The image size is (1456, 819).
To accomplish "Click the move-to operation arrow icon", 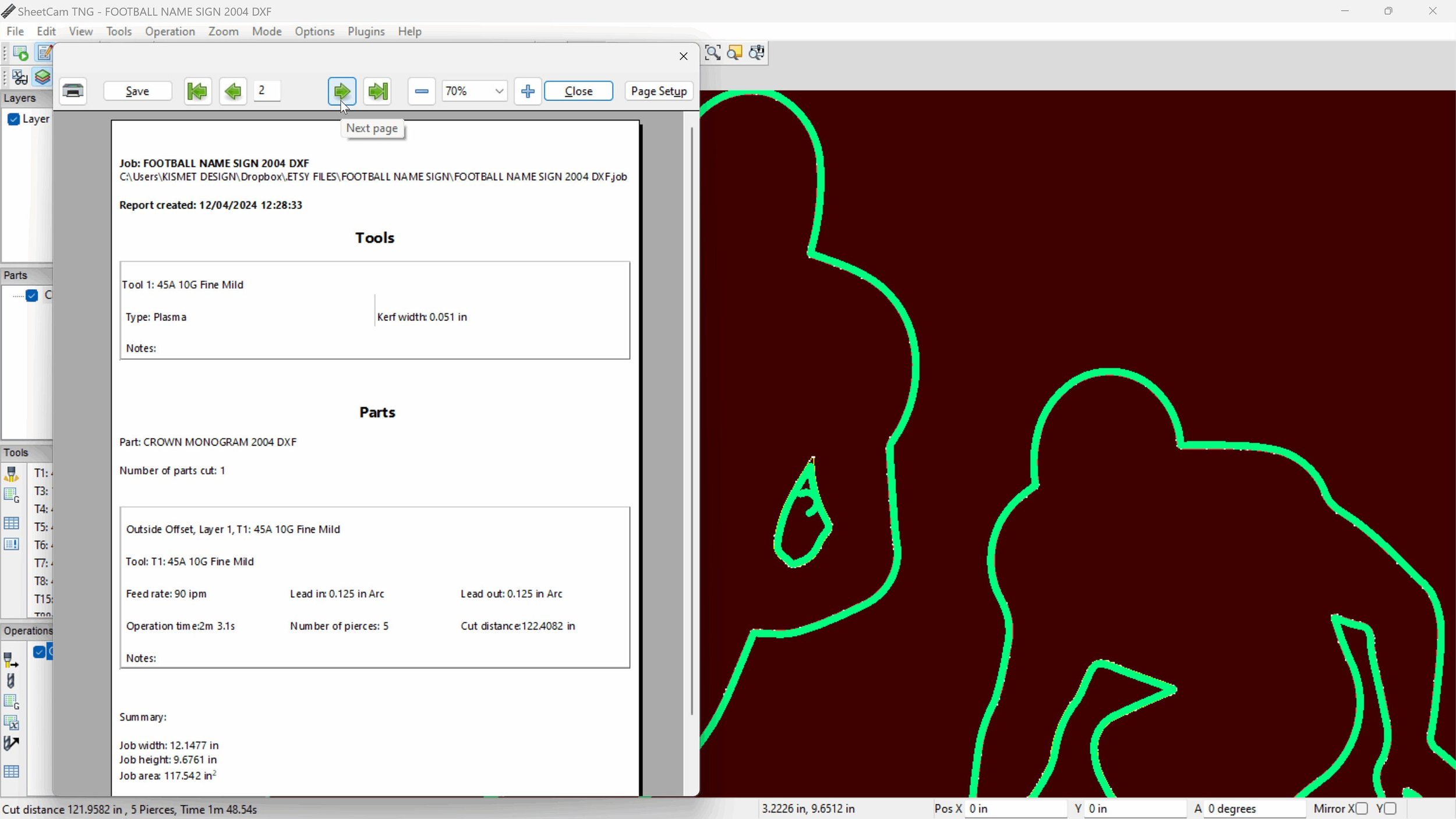I will click(x=11, y=743).
